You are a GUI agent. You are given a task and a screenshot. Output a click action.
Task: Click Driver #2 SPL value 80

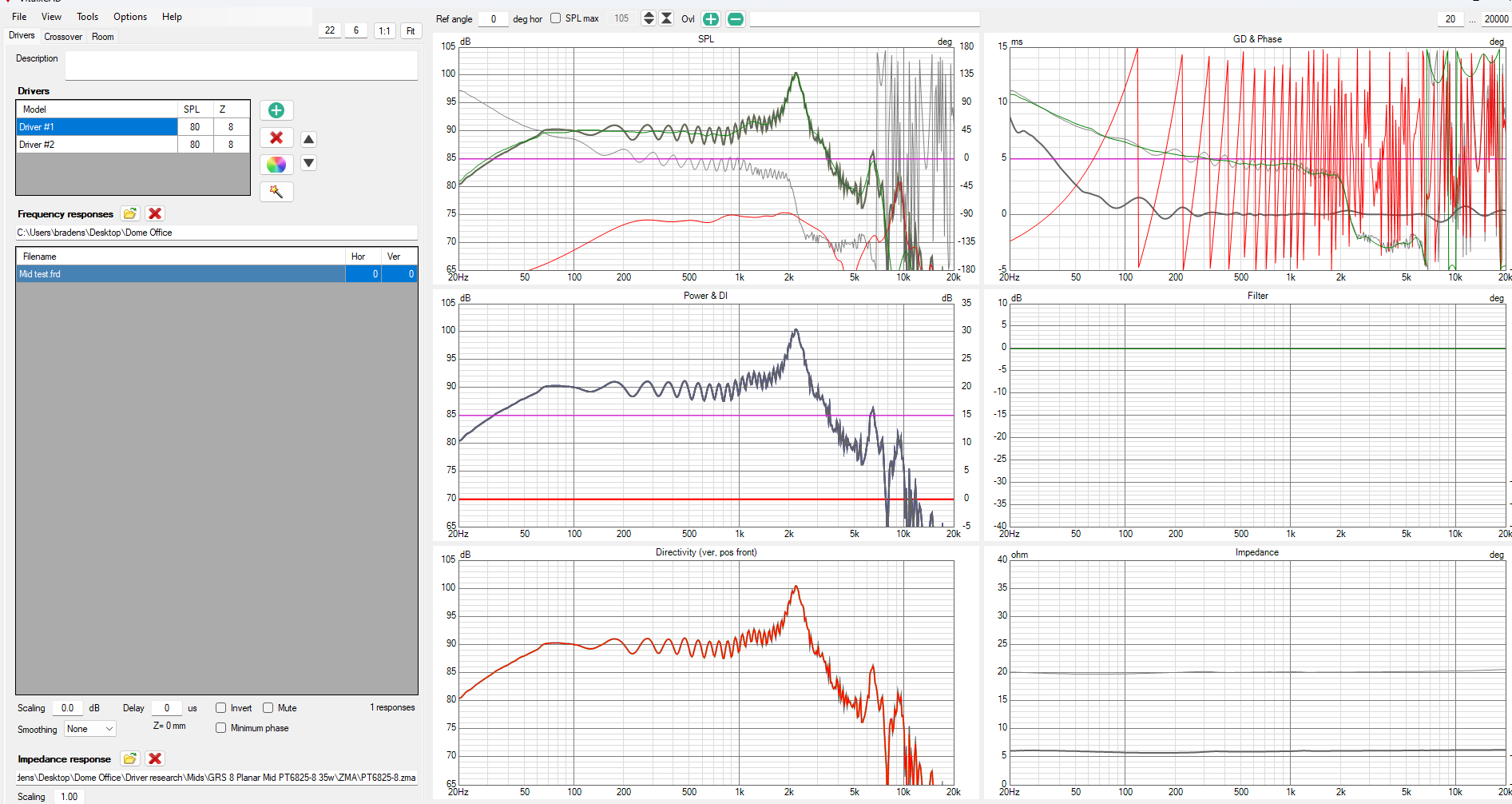tap(195, 145)
